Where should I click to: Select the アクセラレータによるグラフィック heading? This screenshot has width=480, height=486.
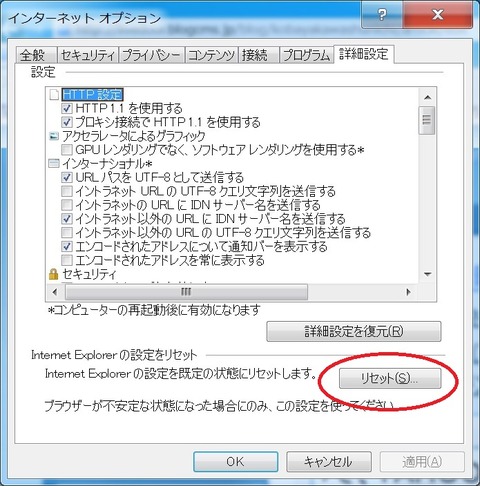(x=134, y=136)
